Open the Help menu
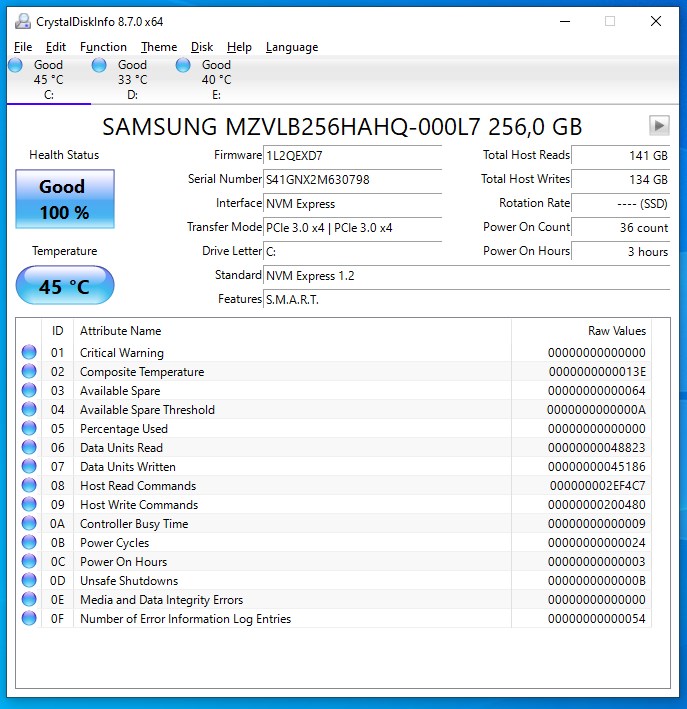The width and height of the screenshot is (687, 709). (x=239, y=47)
